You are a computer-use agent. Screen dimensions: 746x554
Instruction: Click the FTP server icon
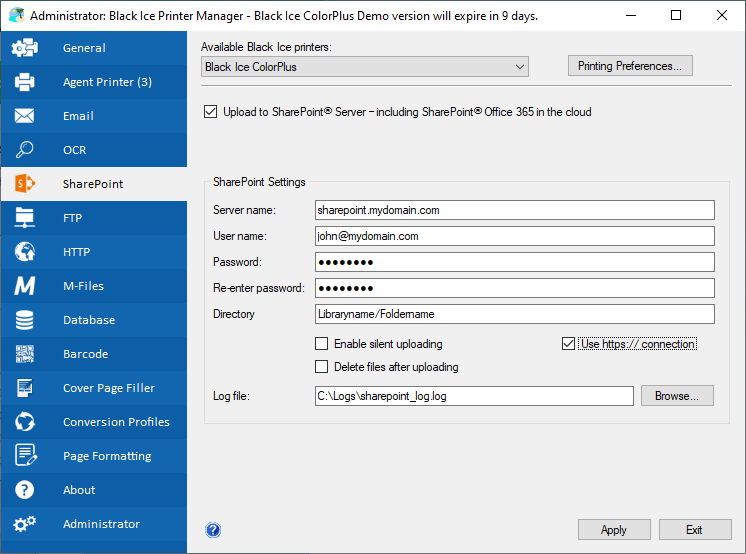24,218
